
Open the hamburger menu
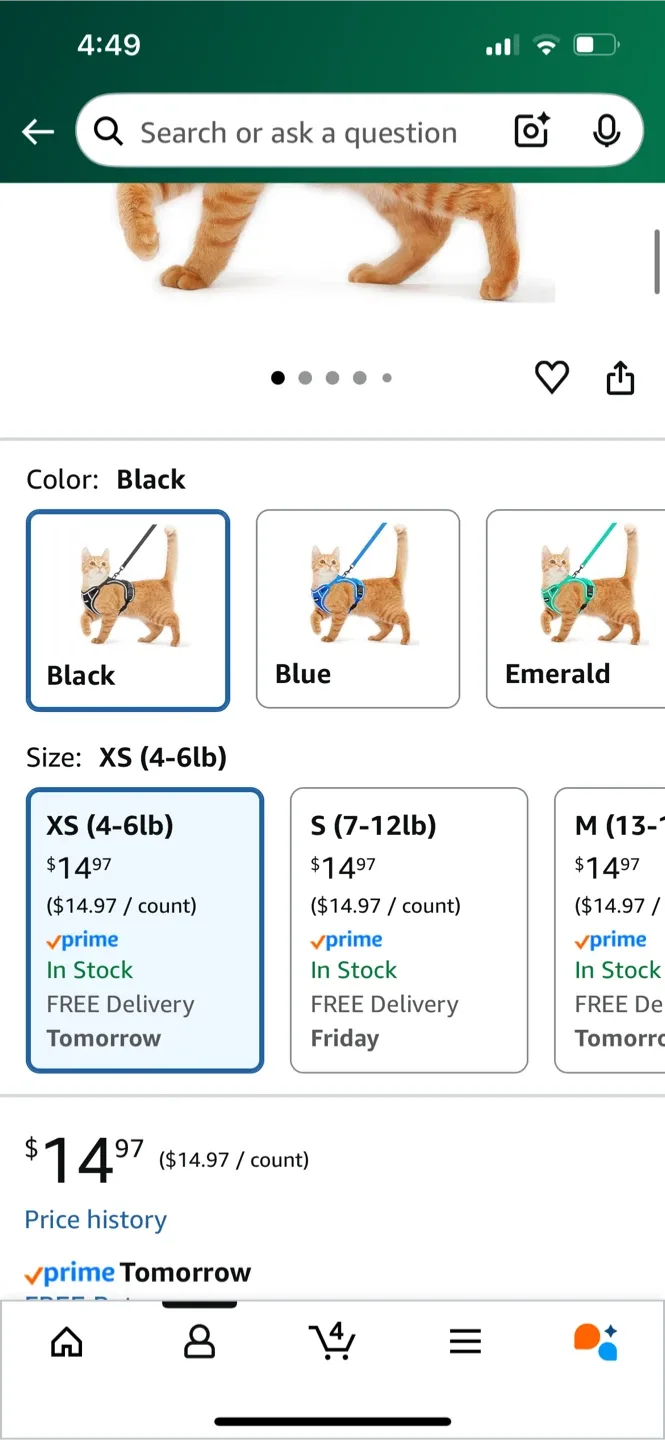point(465,1342)
